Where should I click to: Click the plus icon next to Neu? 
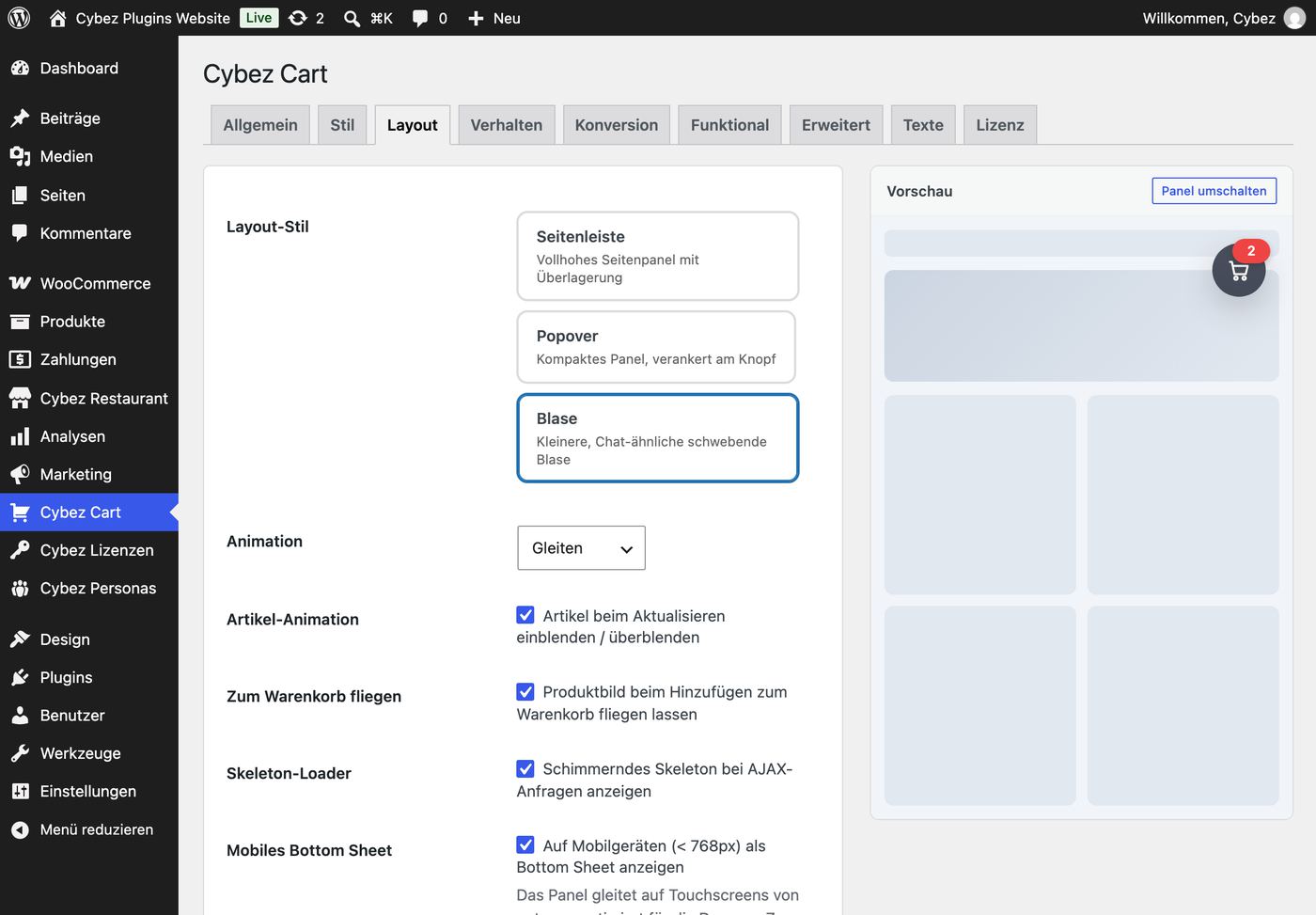476,18
